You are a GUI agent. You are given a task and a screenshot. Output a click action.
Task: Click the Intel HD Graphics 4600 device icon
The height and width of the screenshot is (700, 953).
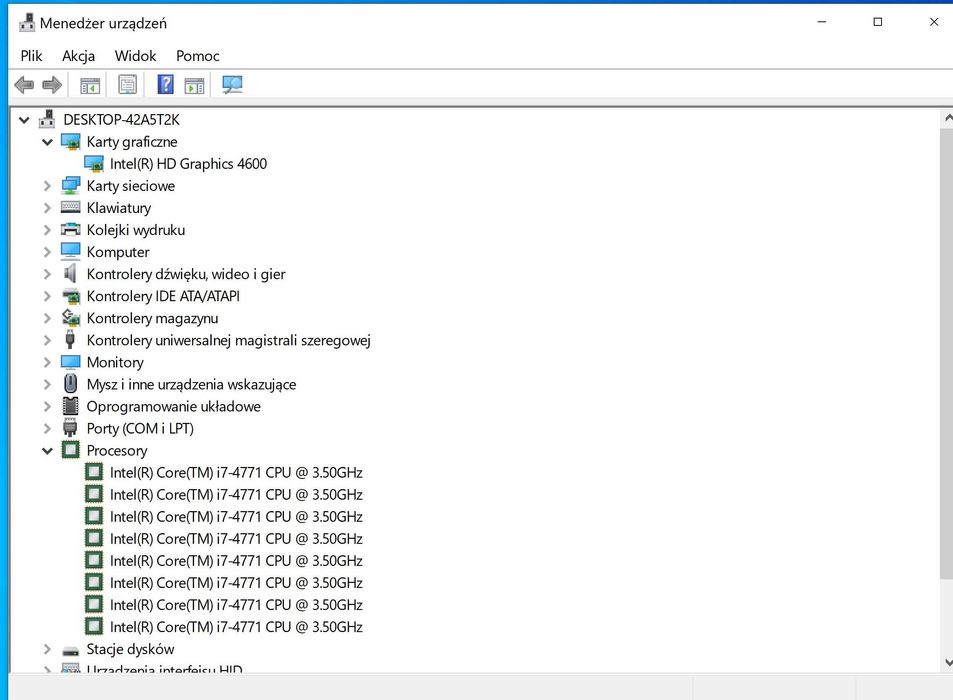94,163
